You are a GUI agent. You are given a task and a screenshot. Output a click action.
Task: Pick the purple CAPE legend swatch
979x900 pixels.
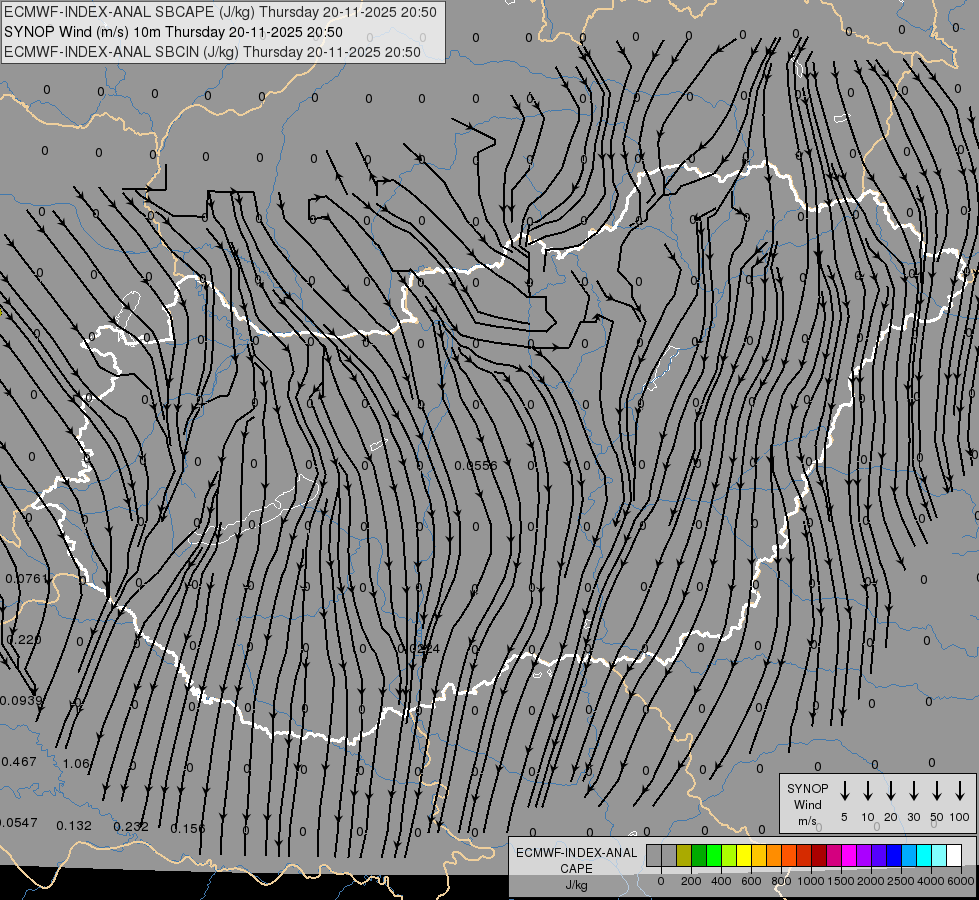863,855
